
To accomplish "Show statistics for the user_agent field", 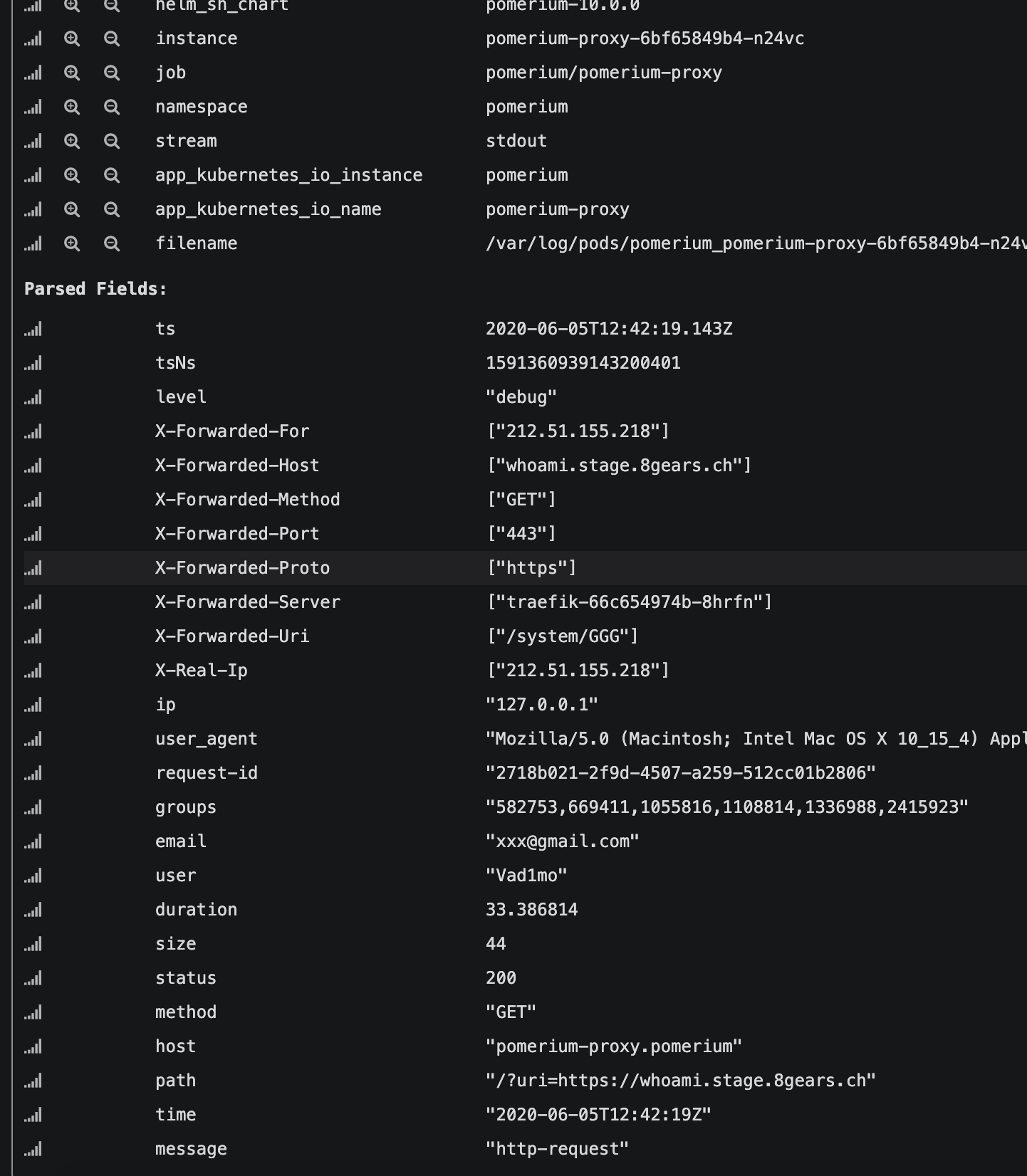I will [33, 739].
